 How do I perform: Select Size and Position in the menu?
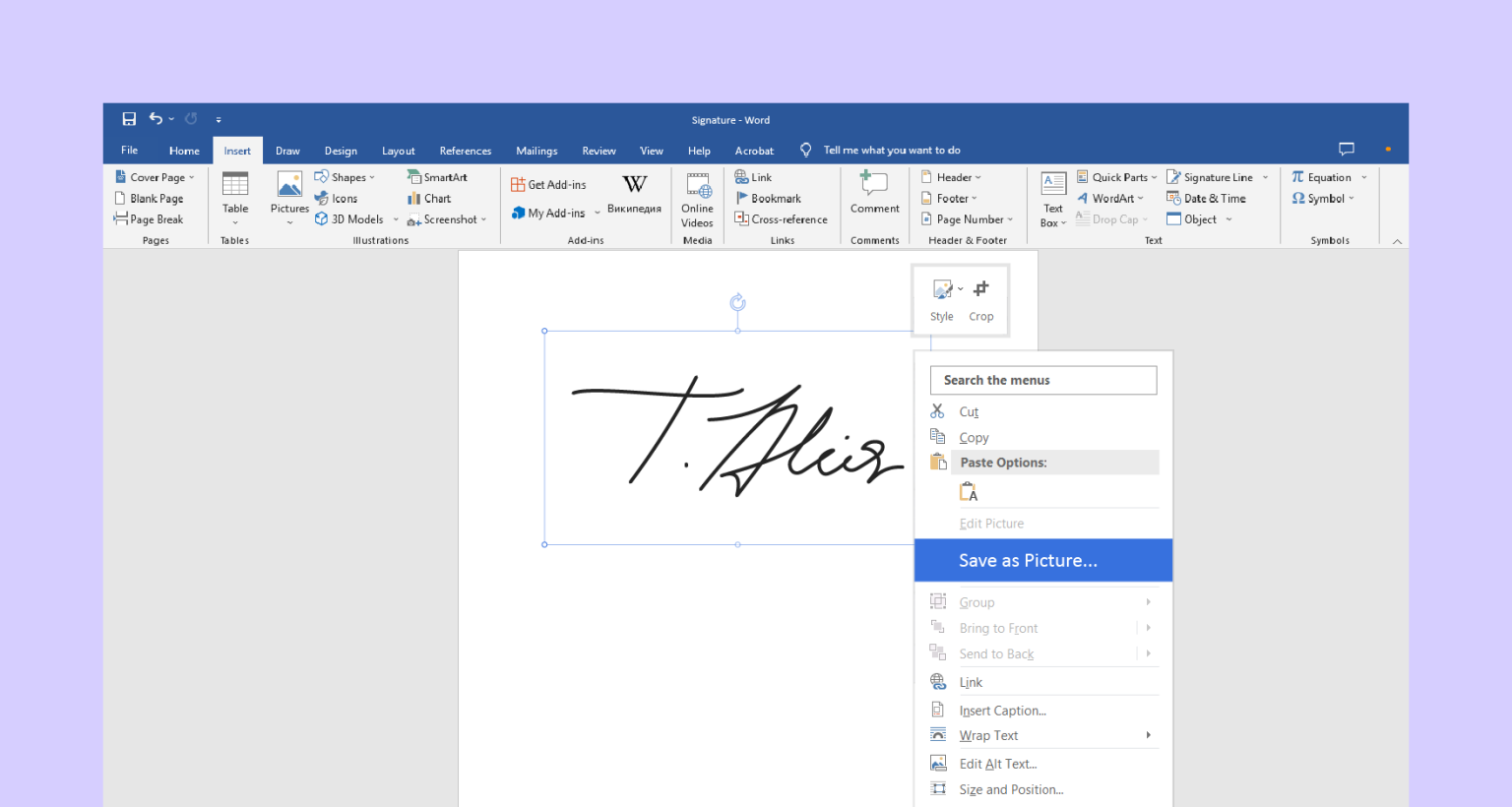click(1011, 788)
